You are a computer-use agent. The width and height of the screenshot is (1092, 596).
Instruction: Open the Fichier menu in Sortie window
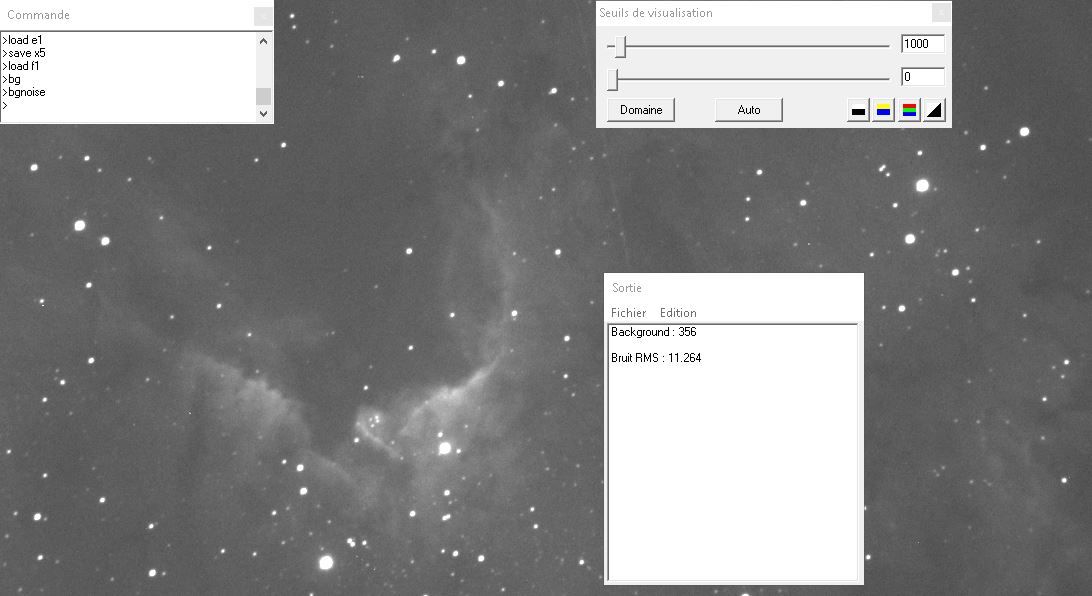[x=628, y=313]
